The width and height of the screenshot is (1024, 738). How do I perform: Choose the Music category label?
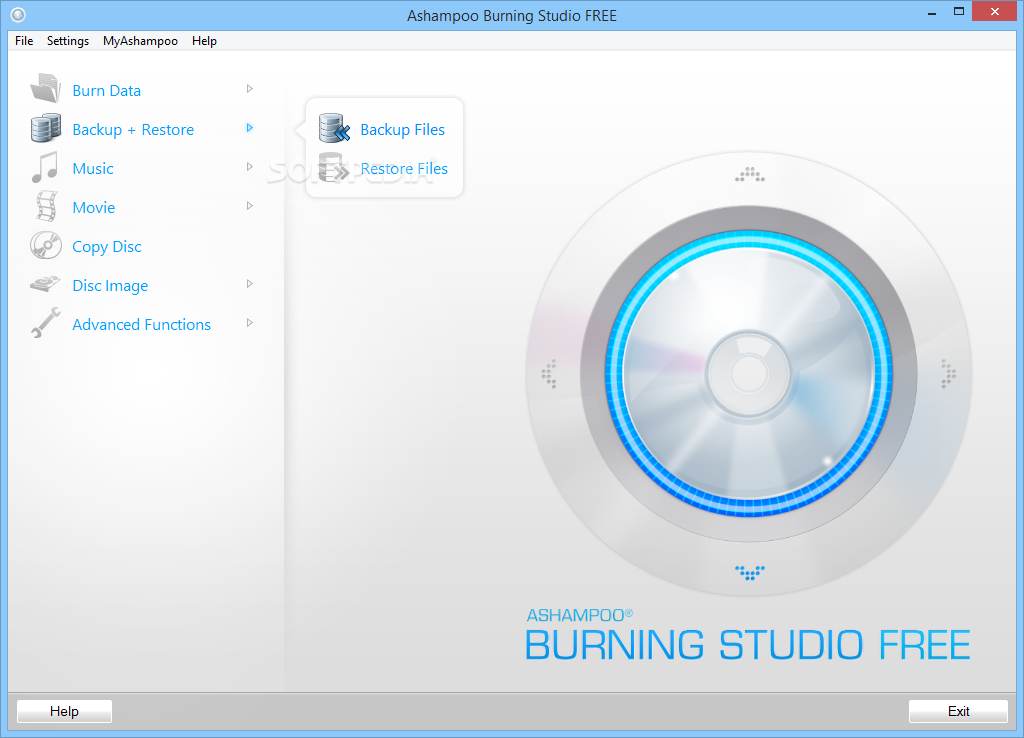(x=93, y=168)
